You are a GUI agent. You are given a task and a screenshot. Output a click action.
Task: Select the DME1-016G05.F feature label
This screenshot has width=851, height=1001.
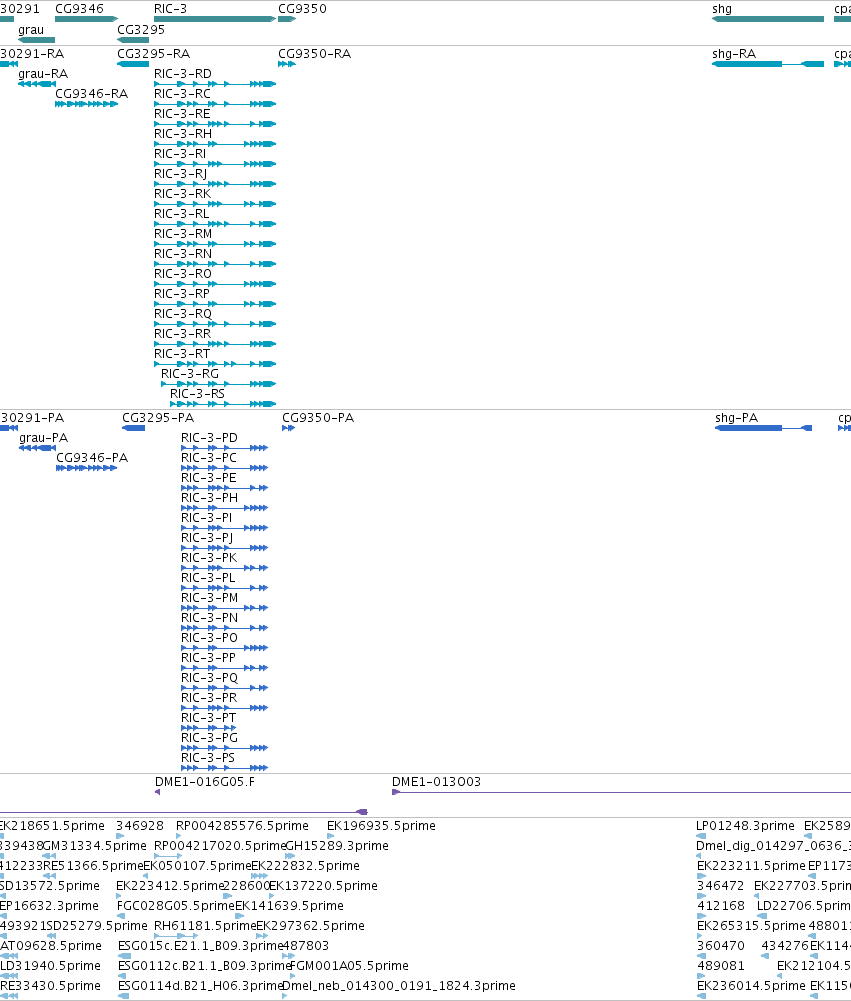(x=204, y=782)
